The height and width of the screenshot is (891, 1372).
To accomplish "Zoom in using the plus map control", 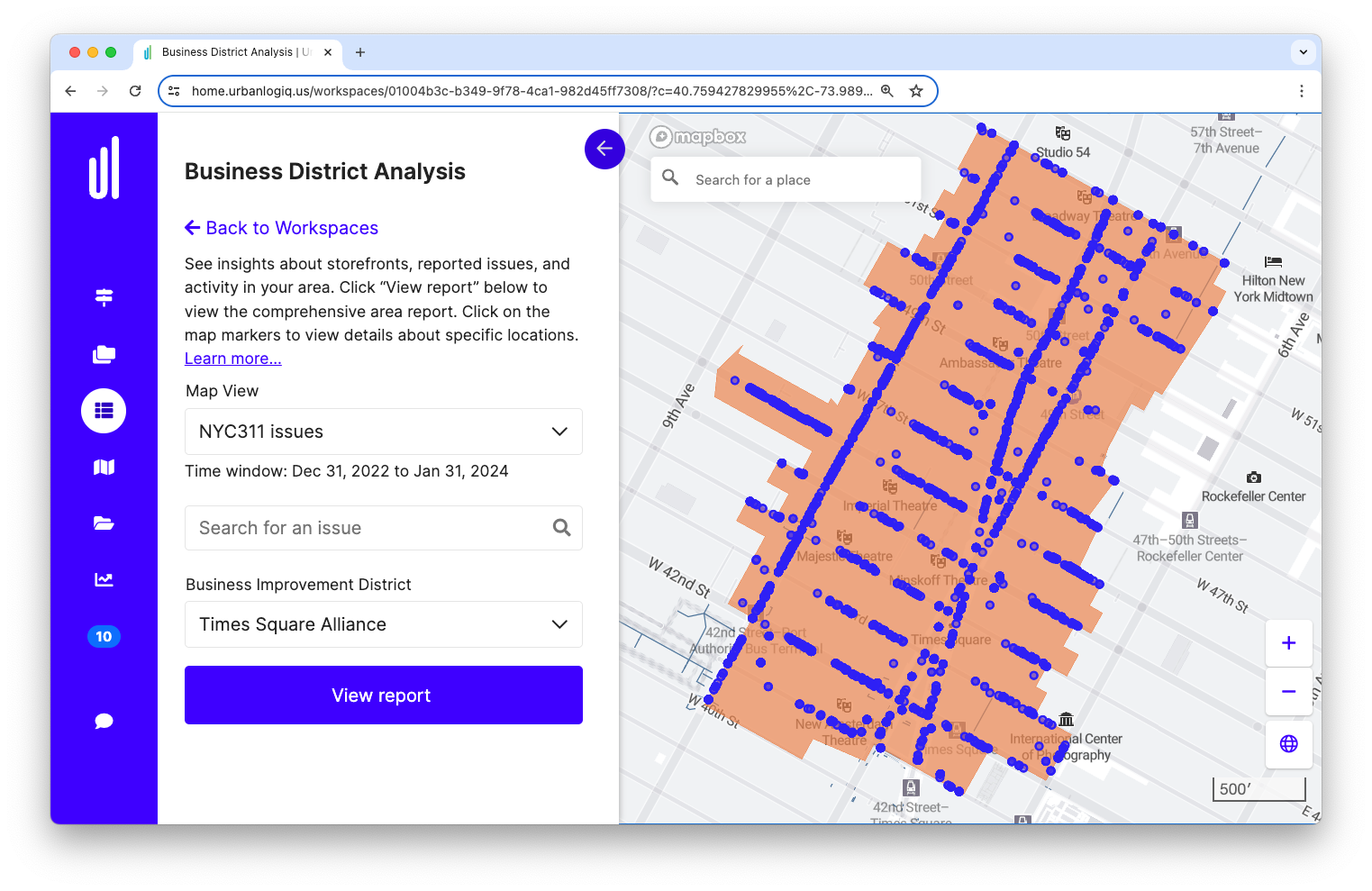I will [1288, 643].
